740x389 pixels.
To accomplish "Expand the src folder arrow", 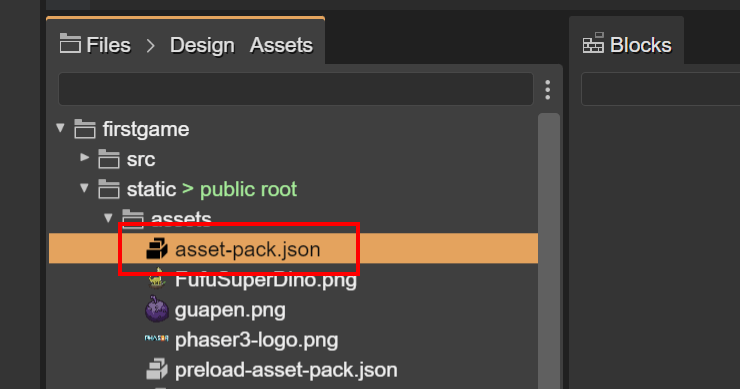I will (84, 158).
